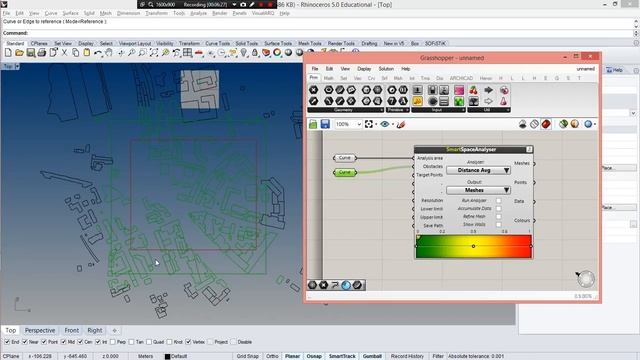Toggle SmartTrack in the status bar

[342, 356]
